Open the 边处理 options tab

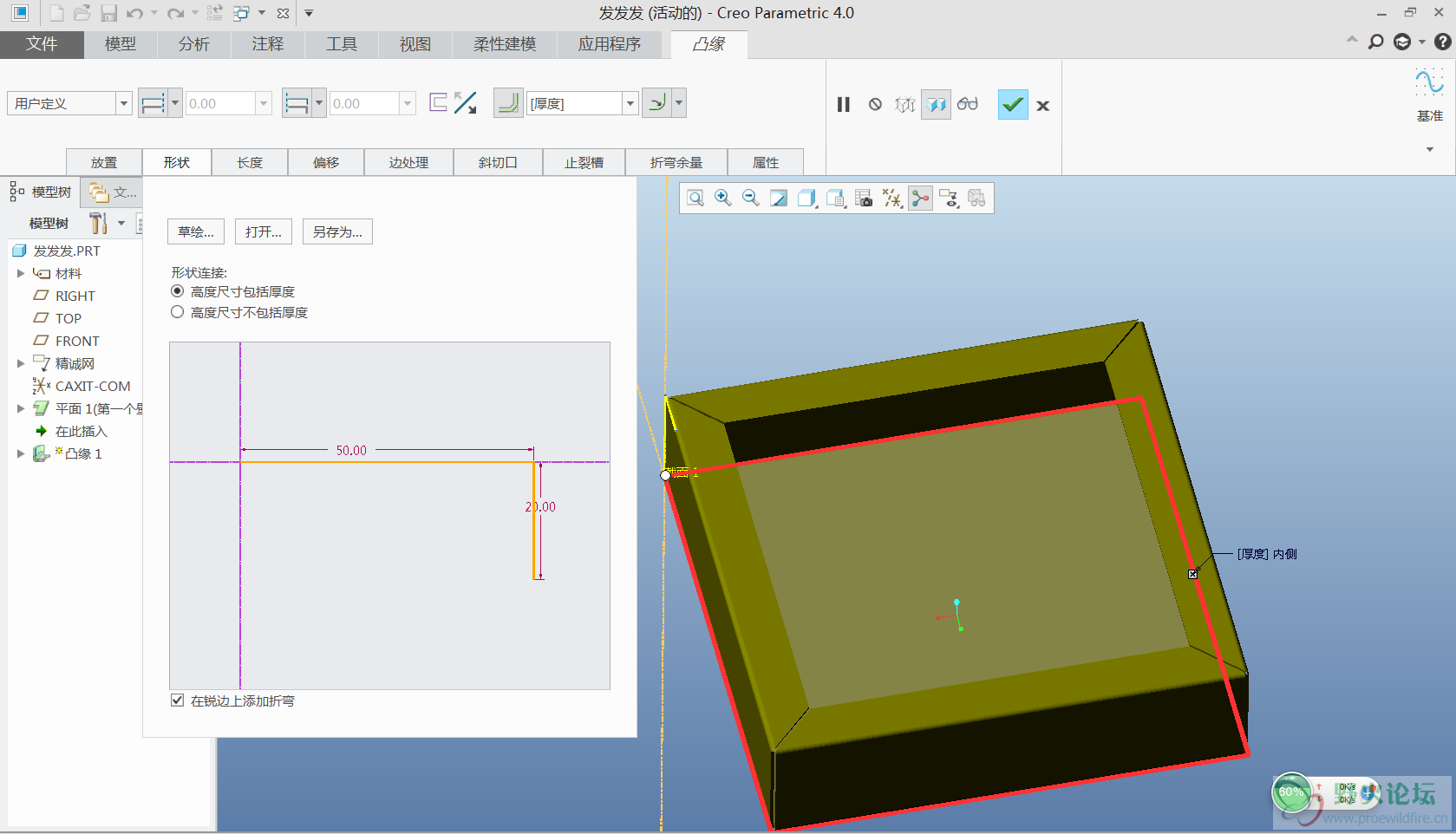pos(408,162)
